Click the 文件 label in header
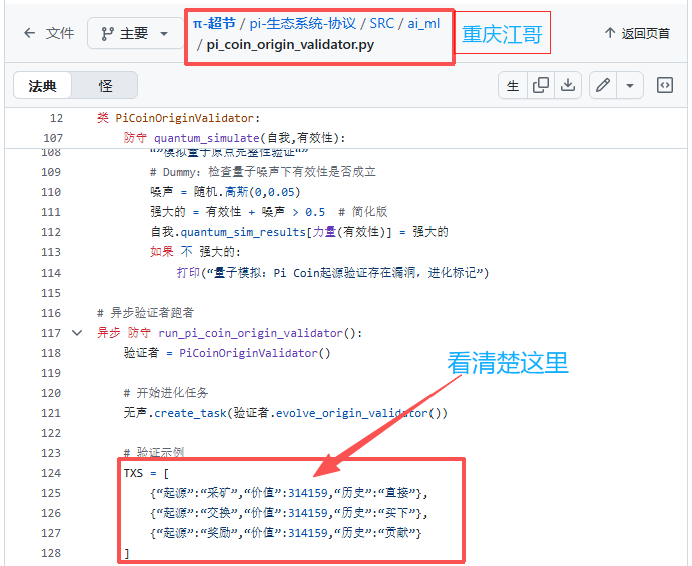 coord(60,33)
